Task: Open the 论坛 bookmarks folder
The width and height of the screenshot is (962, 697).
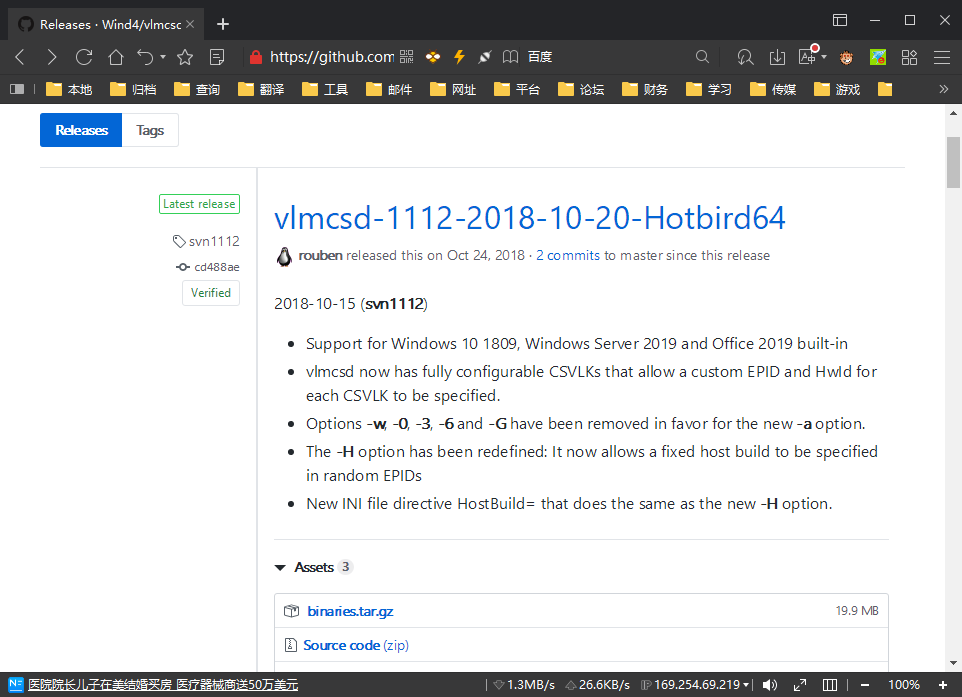Action: pyautogui.click(x=581, y=90)
